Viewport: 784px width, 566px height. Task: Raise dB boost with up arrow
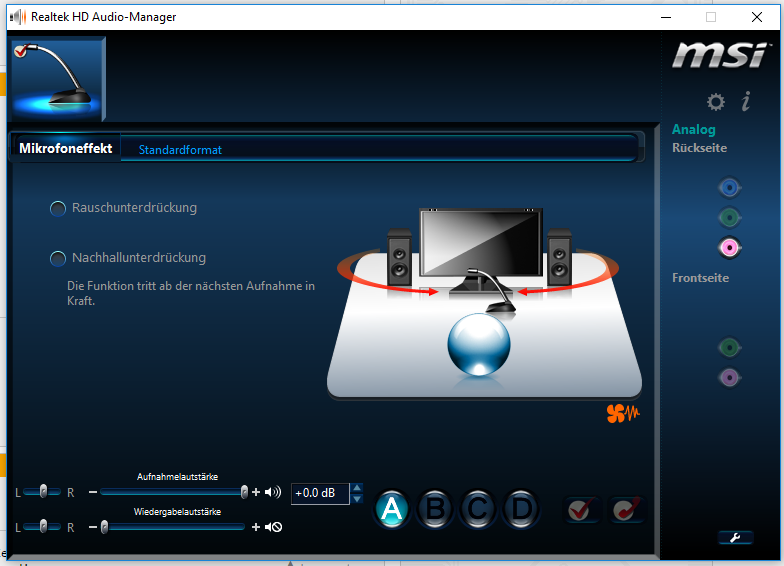pyautogui.click(x=357, y=488)
